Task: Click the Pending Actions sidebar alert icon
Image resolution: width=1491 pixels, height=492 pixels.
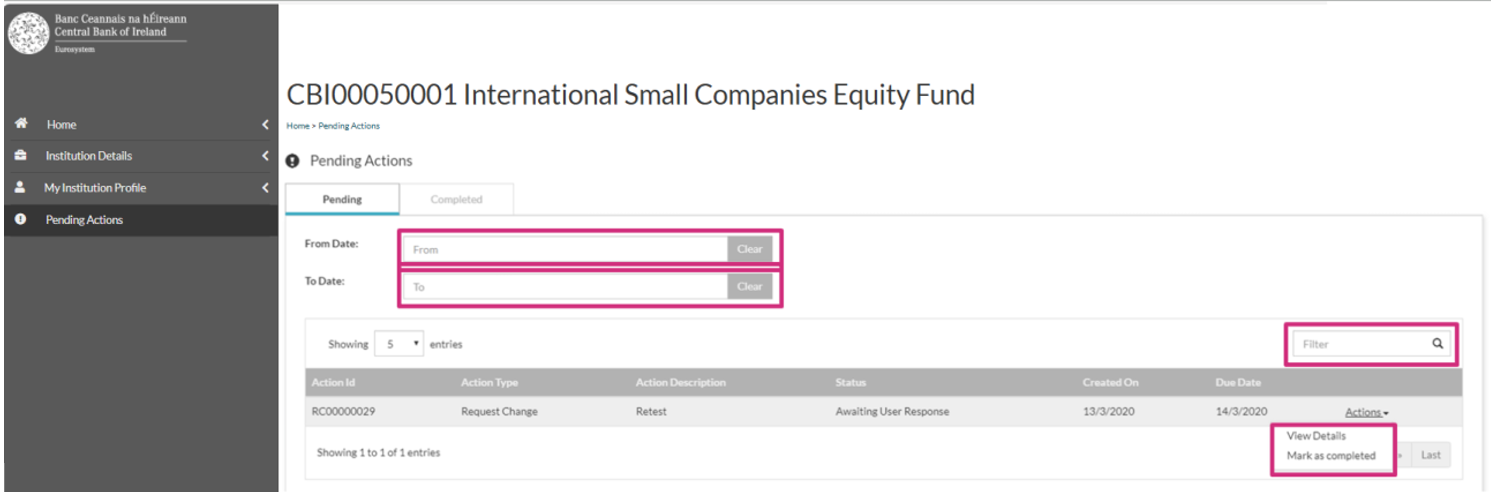Action: [x=20, y=220]
